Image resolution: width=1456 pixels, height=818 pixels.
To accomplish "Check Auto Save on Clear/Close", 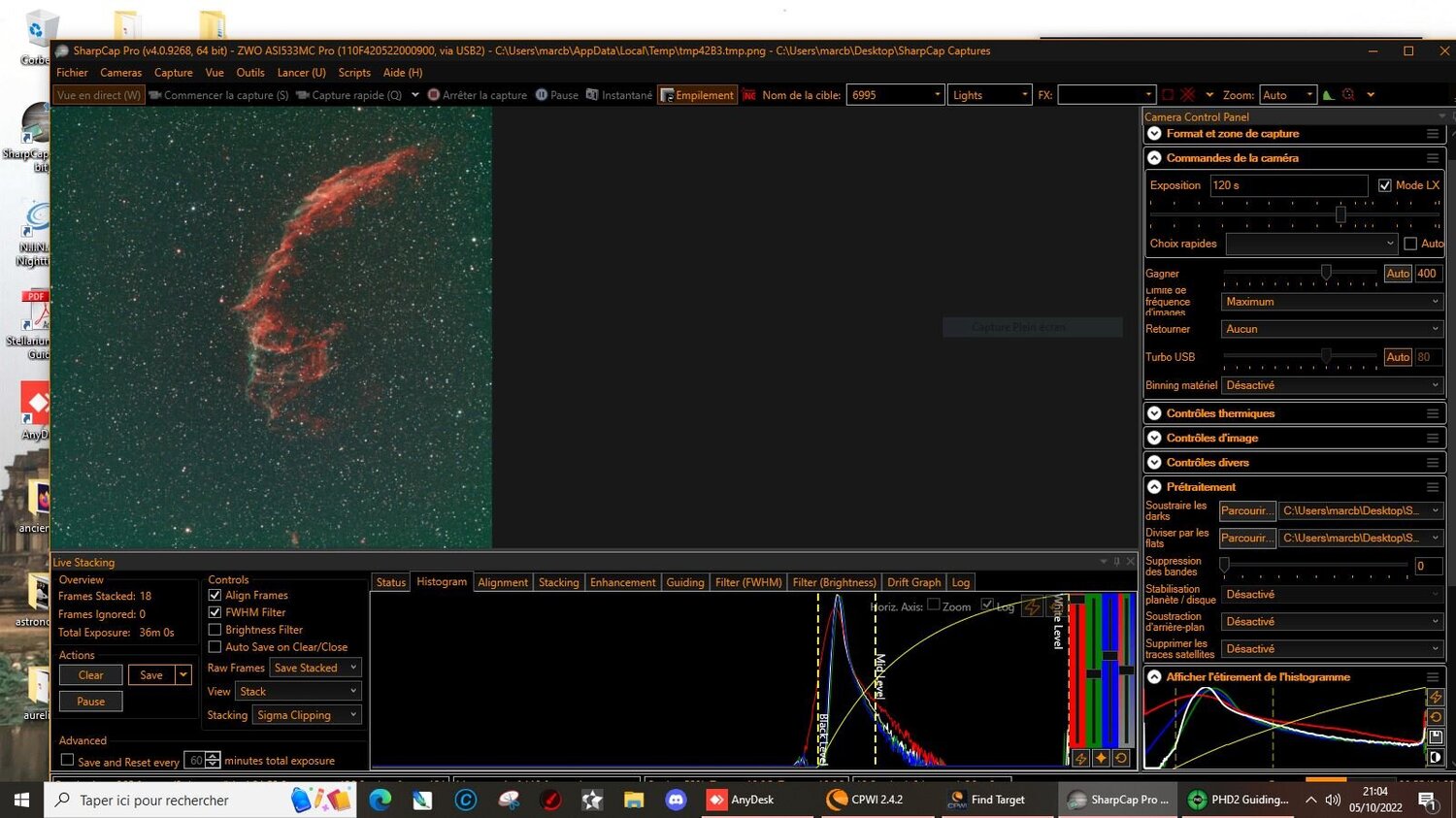I will pos(215,647).
